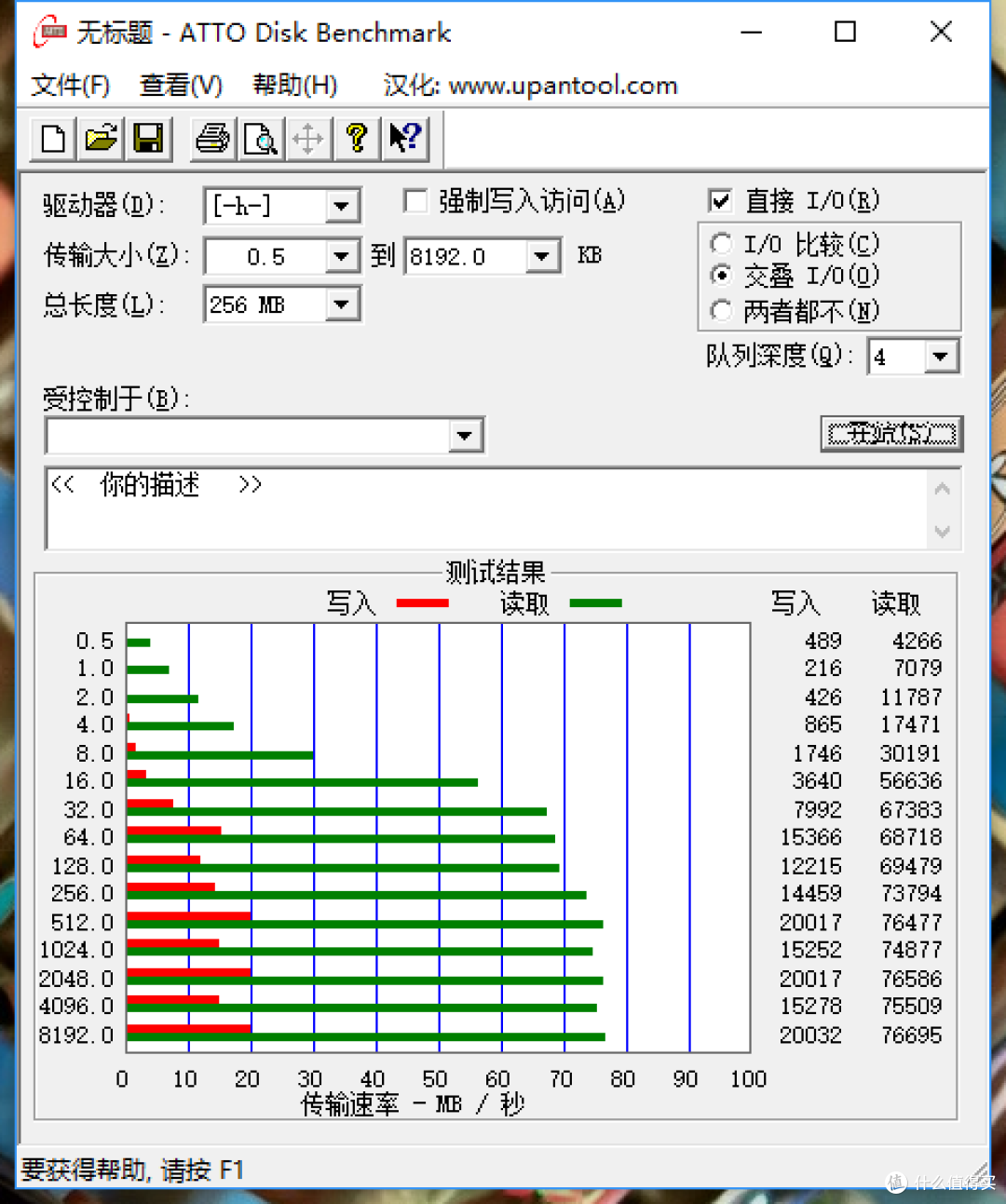Click the read value 76695
This screenshot has height=1204, width=1006.
pos(911,1035)
